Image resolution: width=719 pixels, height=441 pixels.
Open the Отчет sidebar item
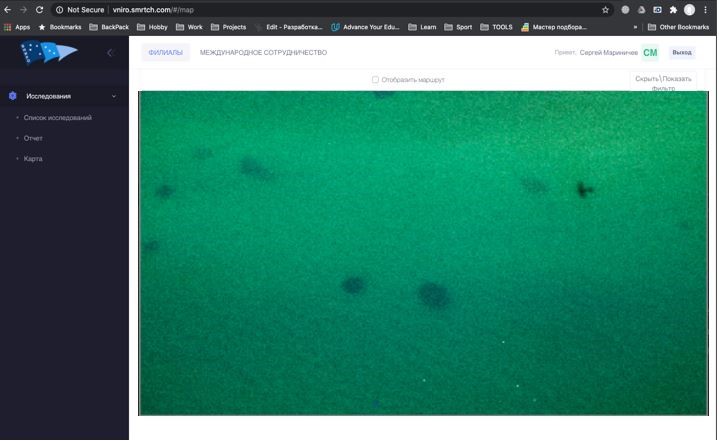click(x=33, y=138)
